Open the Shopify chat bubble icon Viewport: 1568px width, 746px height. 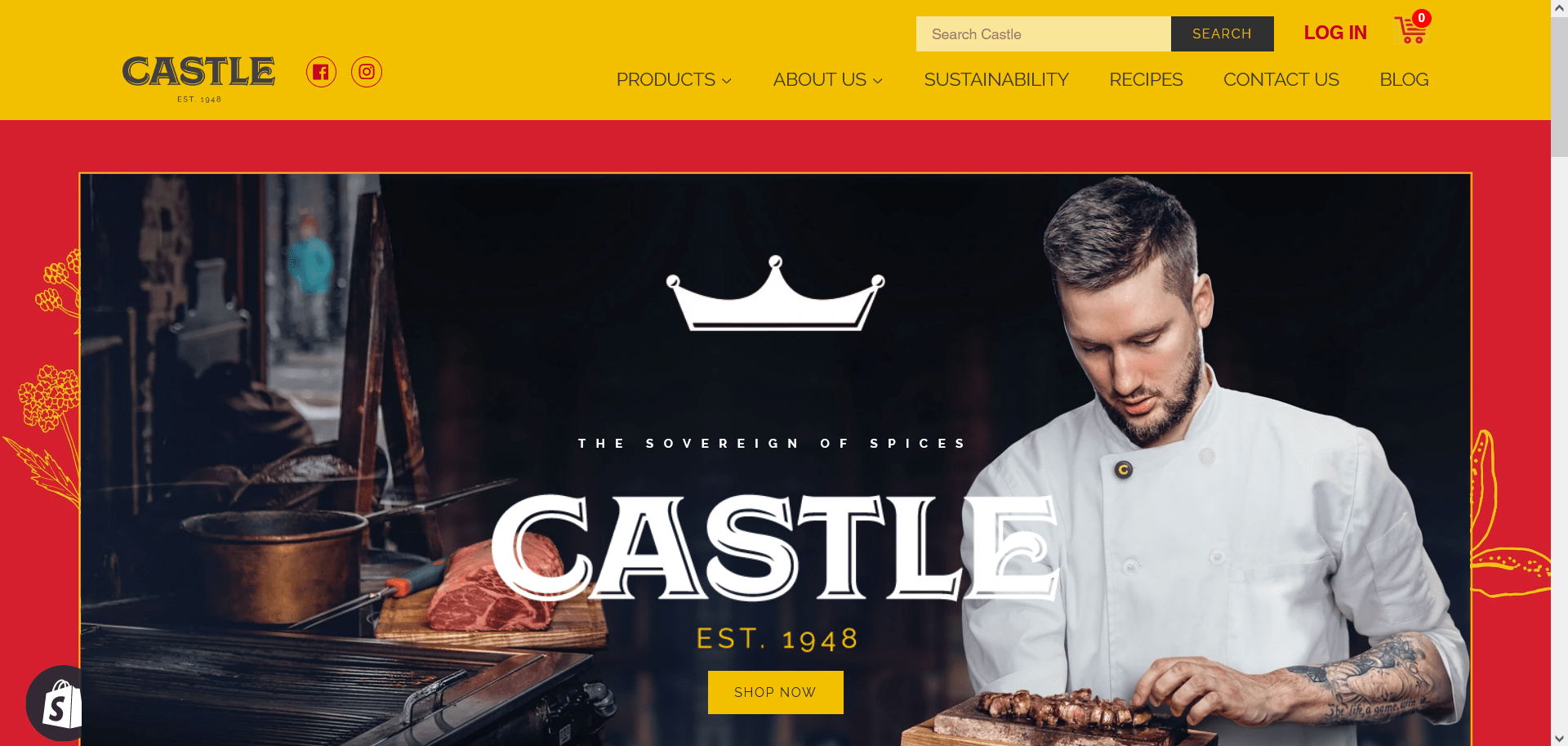(x=54, y=704)
